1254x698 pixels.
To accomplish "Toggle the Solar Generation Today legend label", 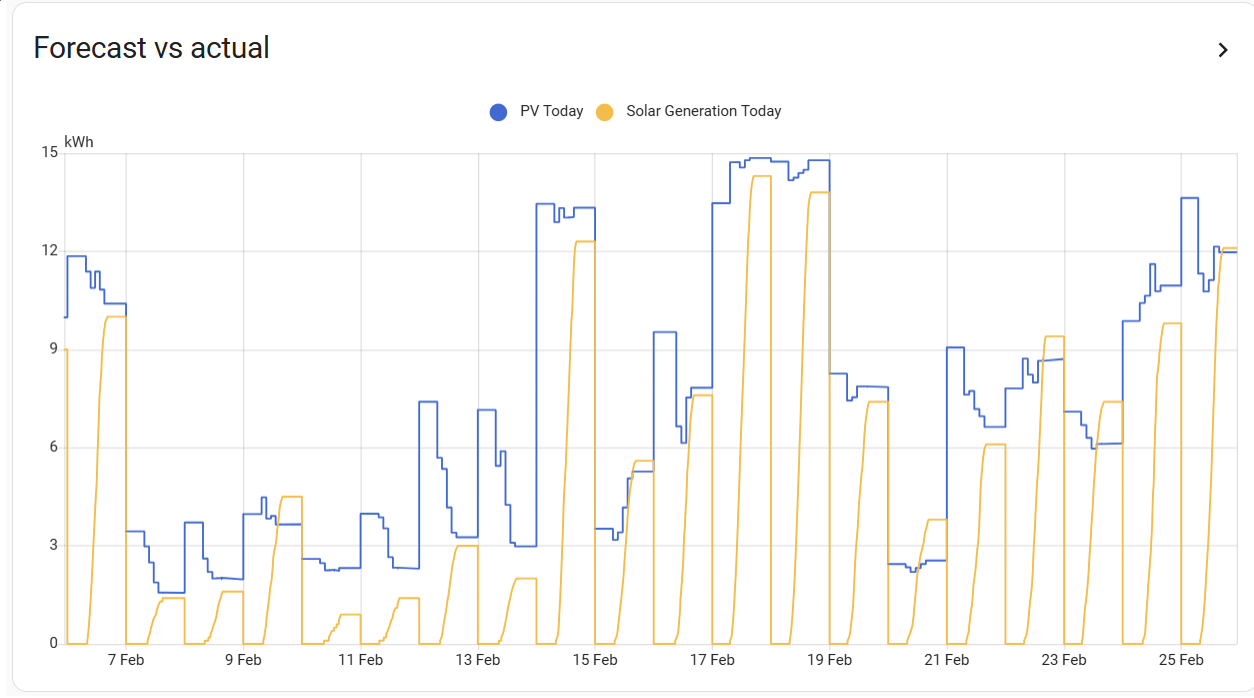I will pyautogui.click(x=703, y=111).
